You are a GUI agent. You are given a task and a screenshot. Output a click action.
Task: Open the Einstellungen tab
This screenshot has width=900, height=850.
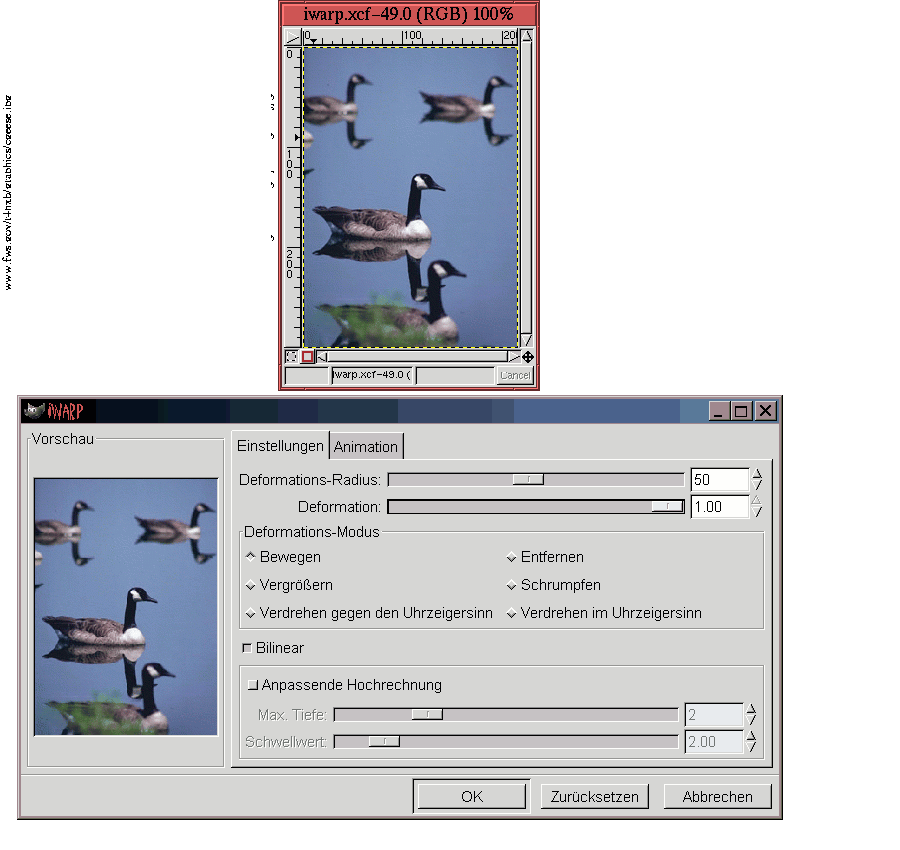point(280,445)
